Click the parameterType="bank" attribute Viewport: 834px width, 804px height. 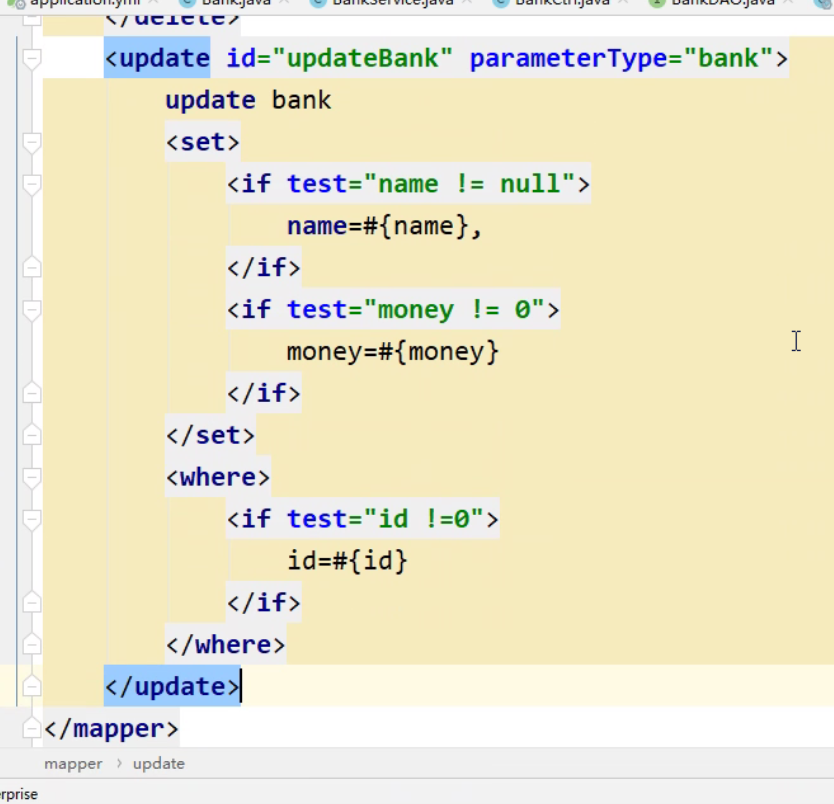[x=622, y=58]
